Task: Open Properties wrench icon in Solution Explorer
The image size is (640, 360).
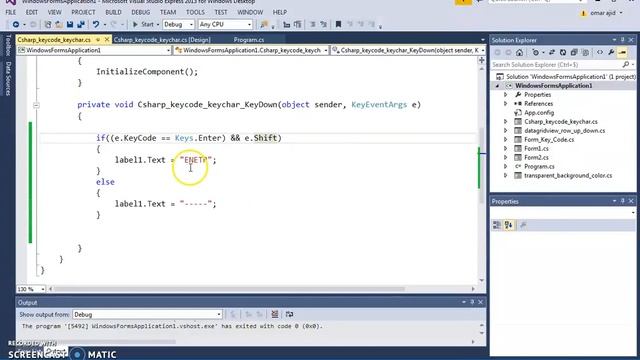Action: tap(611, 52)
